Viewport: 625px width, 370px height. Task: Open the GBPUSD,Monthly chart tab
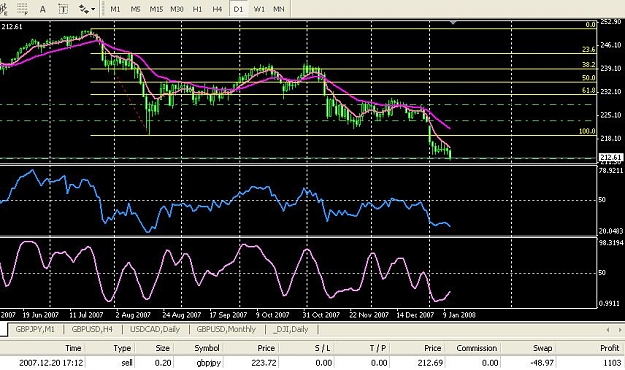click(x=226, y=329)
